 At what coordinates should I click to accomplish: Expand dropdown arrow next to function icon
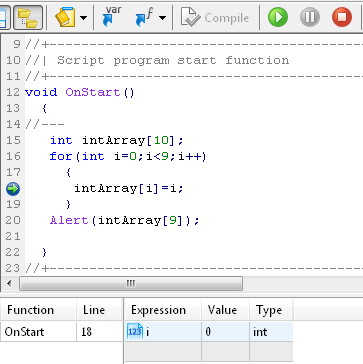[x=162, y=17]
